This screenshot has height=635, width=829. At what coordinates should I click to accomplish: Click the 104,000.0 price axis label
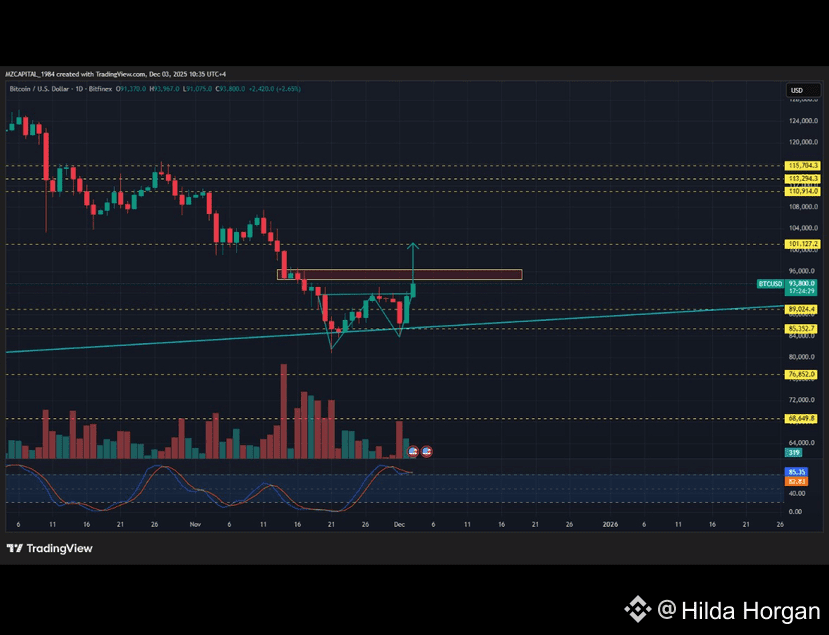[x=803, y=228]
